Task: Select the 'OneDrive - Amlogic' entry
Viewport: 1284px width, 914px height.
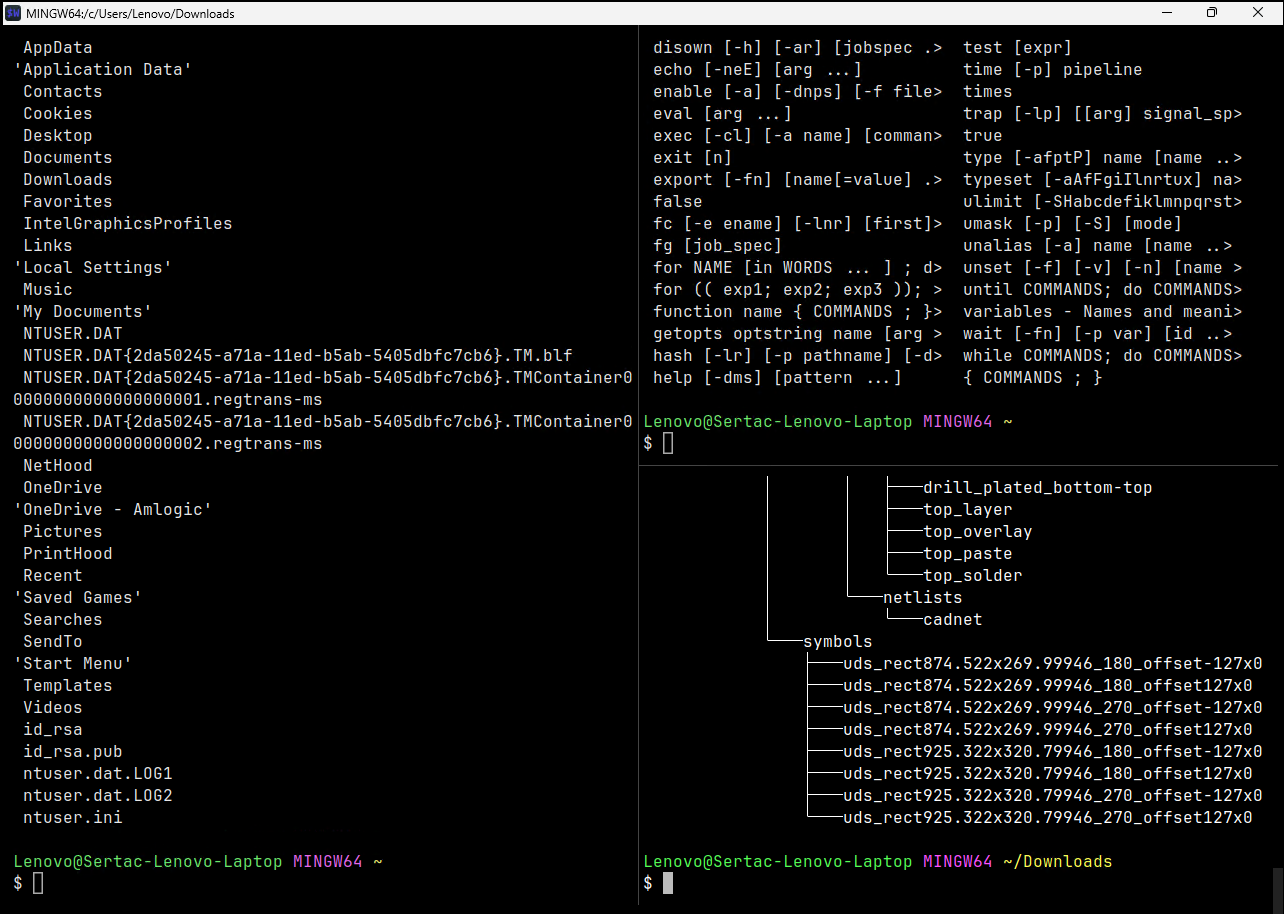Action: (x=113, y=510)
